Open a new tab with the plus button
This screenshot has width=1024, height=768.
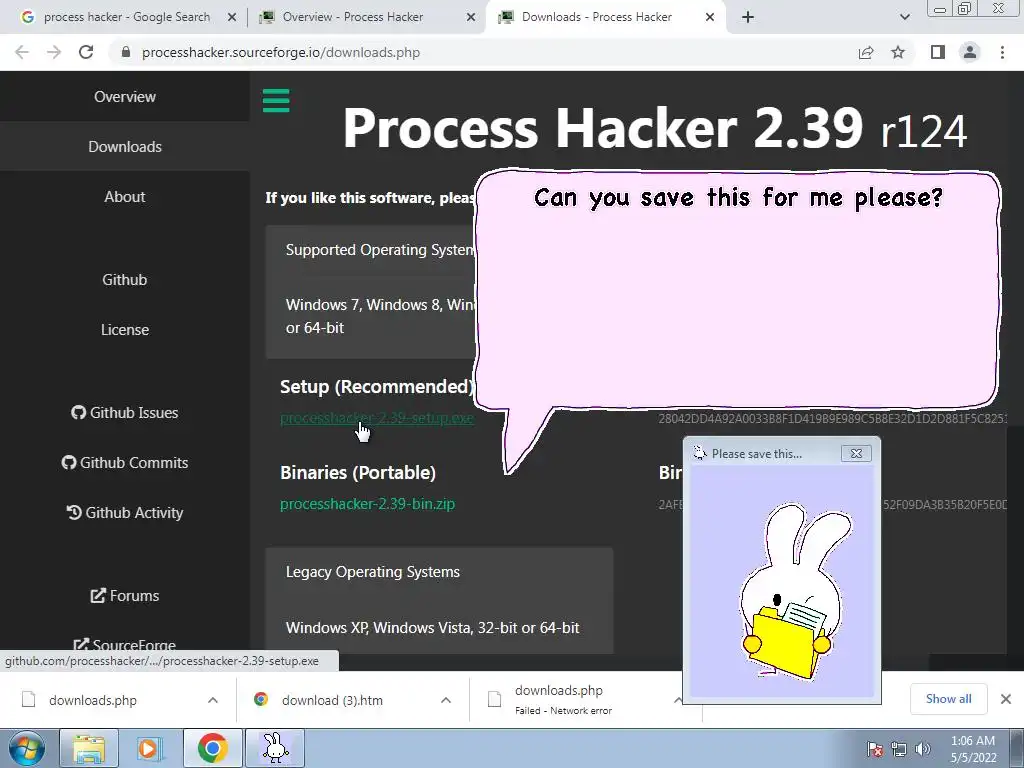click(748, 17)
